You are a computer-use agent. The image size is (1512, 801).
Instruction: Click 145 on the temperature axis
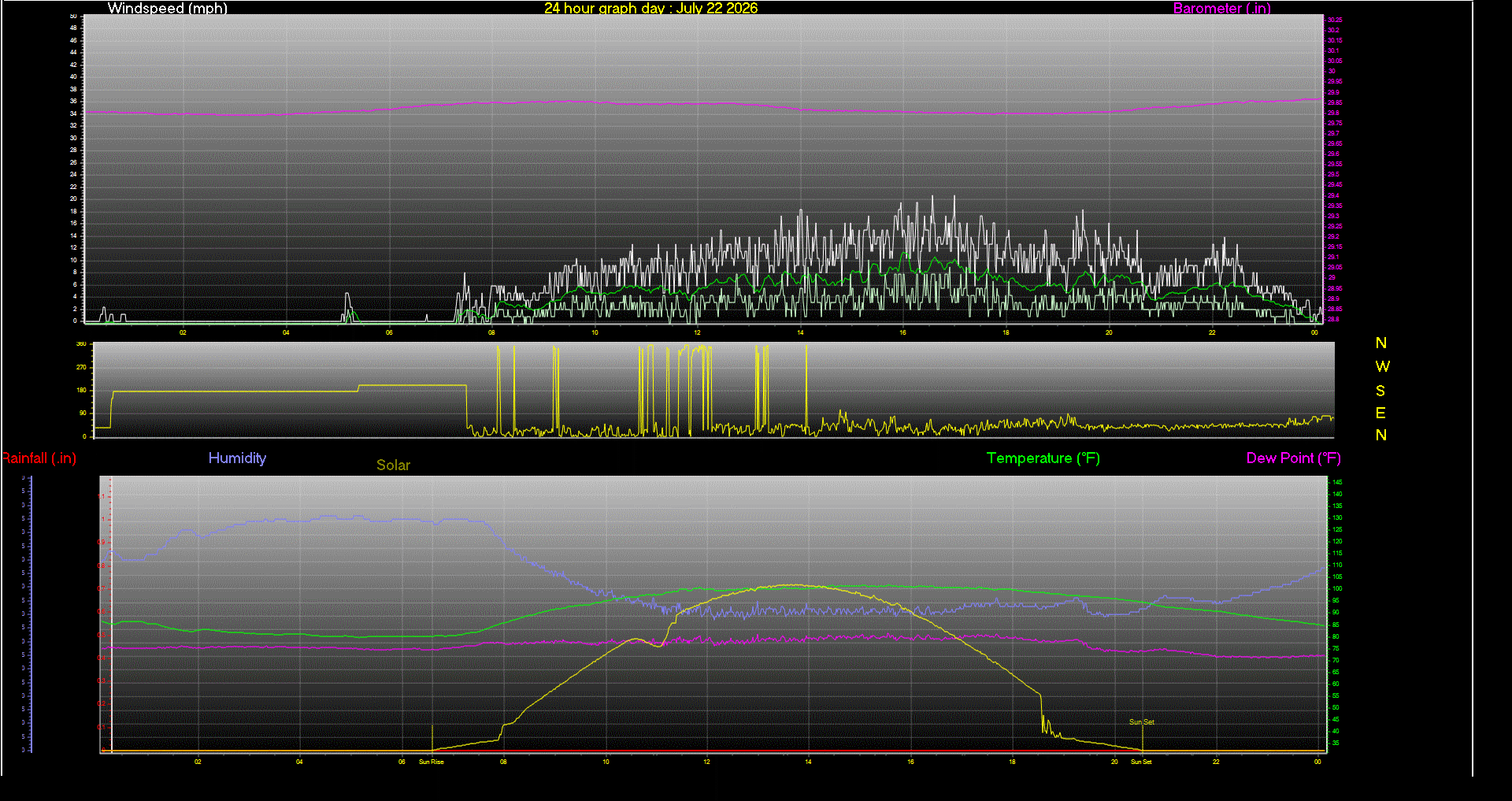1337,482
